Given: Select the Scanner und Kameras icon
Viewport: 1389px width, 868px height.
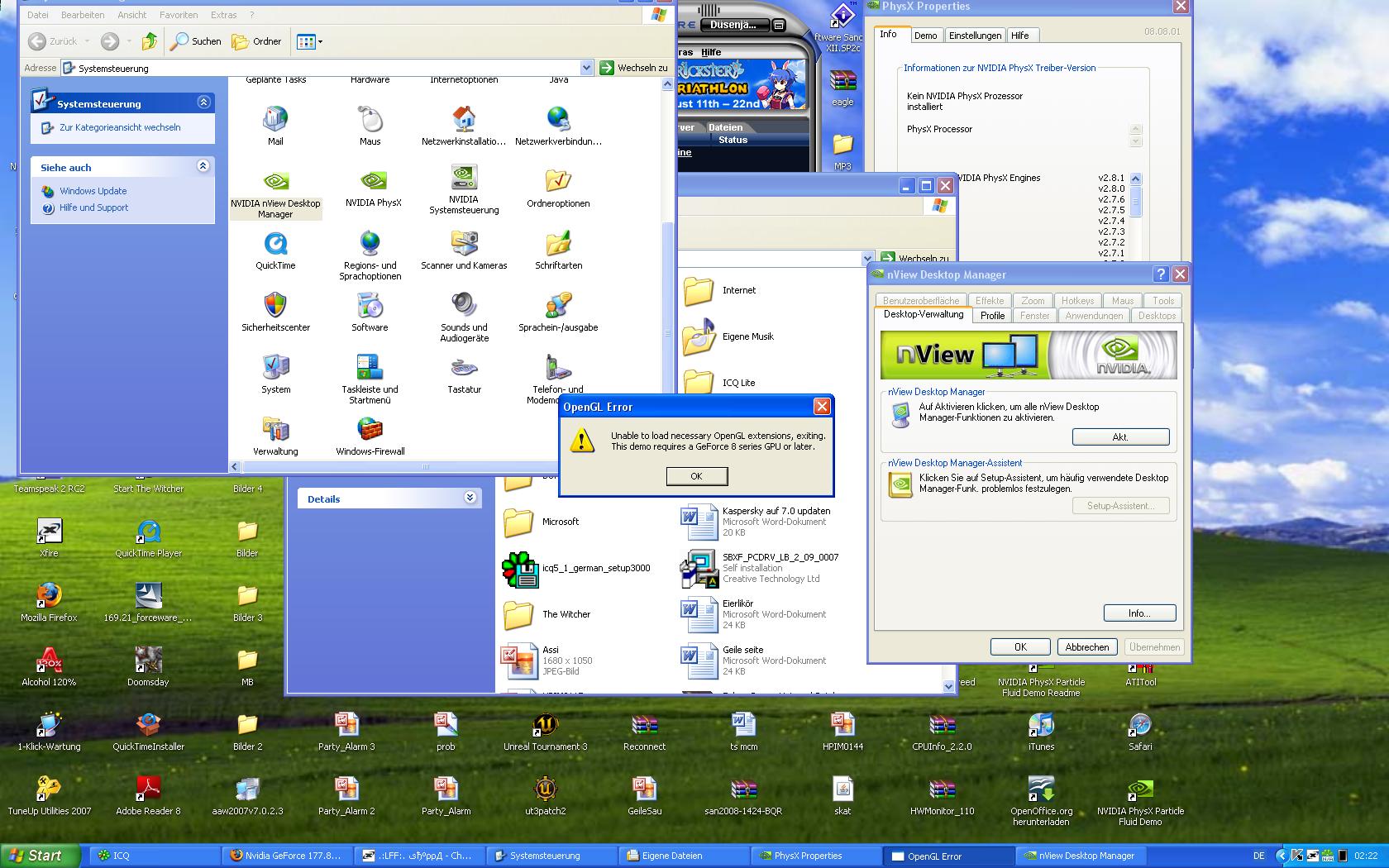Looking at the screenshot, I should (464, 250).
